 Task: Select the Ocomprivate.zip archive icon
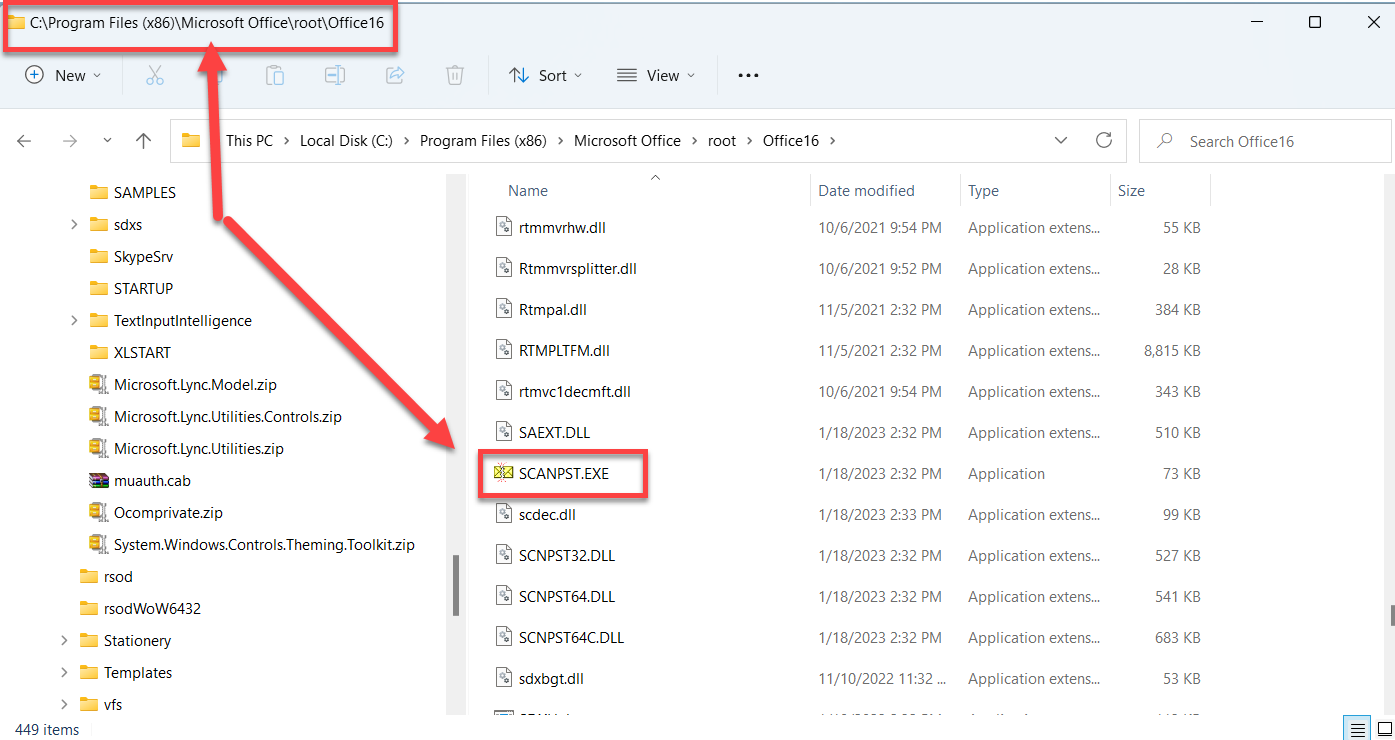[98, 512]
